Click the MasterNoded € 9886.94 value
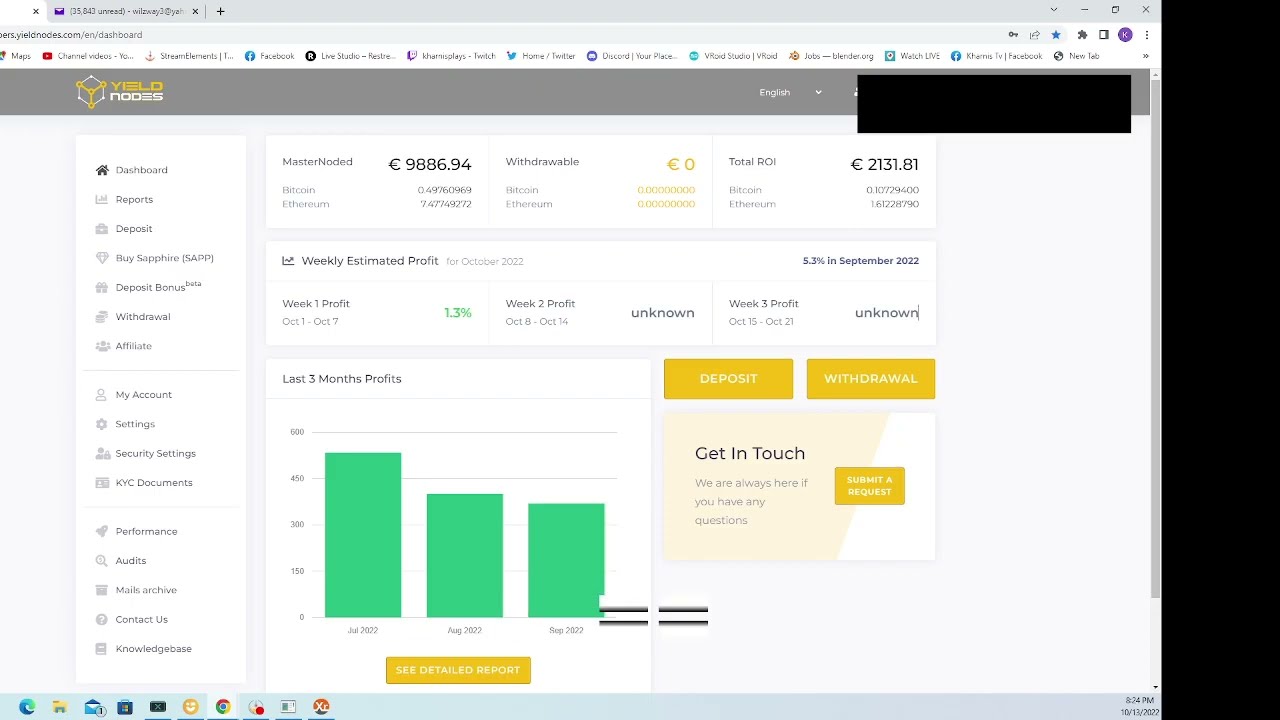Image resolution: width=1280 pixels, height=720 pixels. click(429, 164)
